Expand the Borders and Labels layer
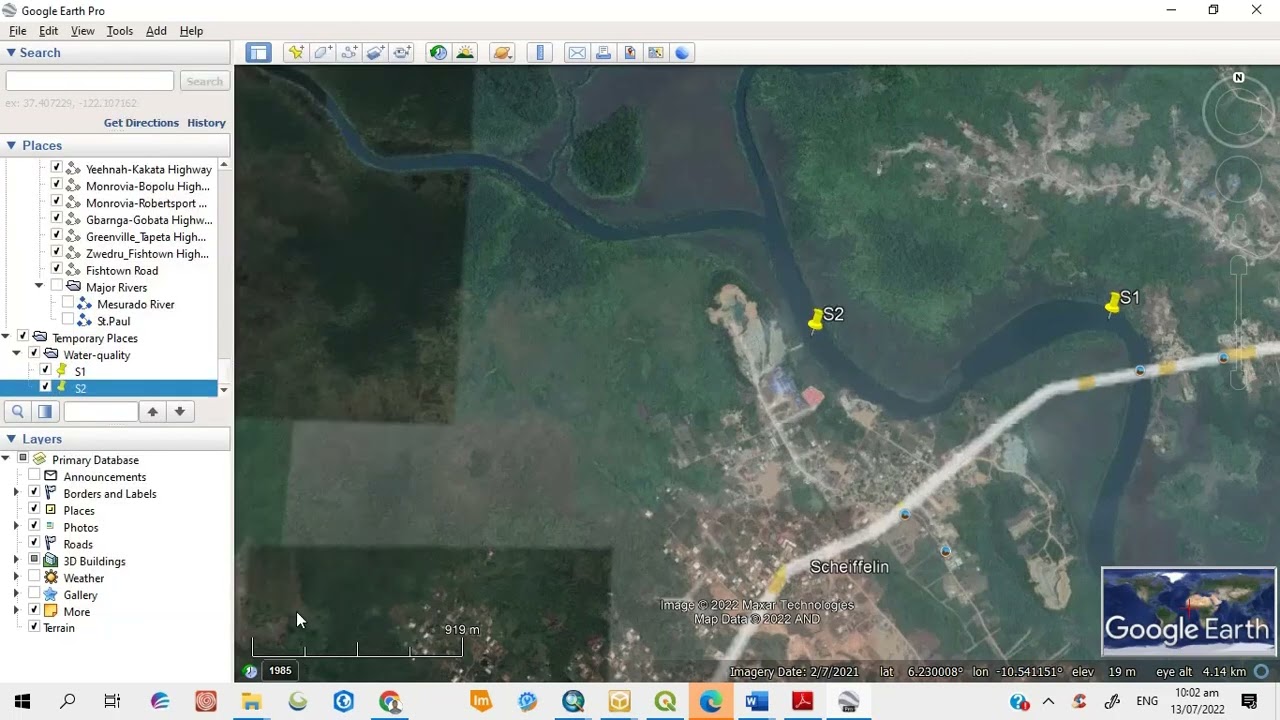Viewport: 1280px width, 720px height. pyautogui.click(x=16, y=493)
